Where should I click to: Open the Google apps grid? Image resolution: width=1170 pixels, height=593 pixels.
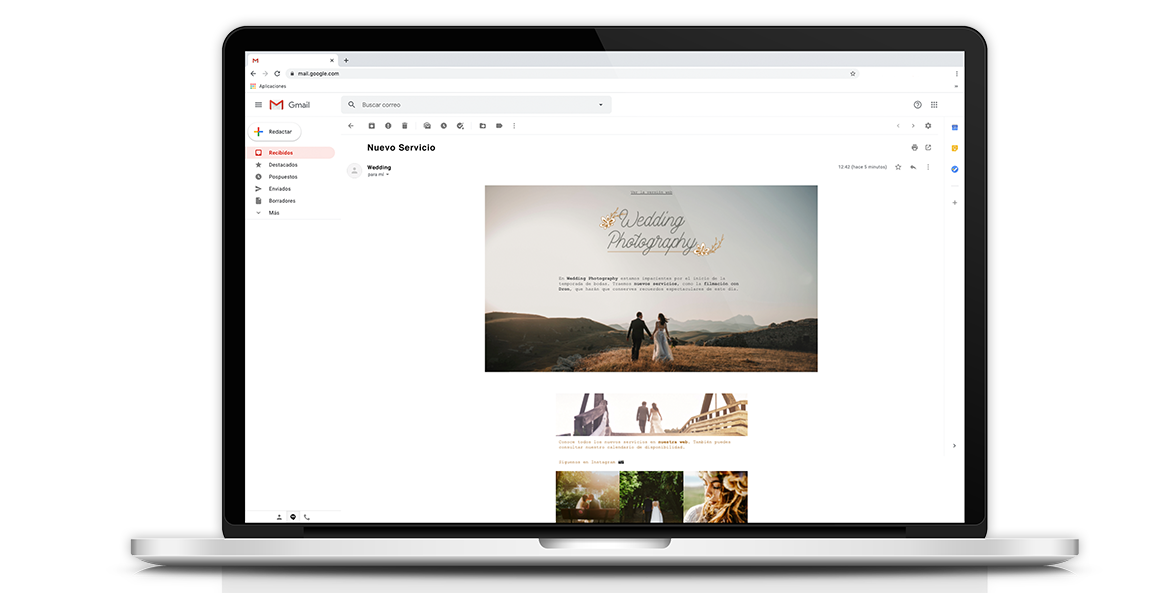pos(934,104)
